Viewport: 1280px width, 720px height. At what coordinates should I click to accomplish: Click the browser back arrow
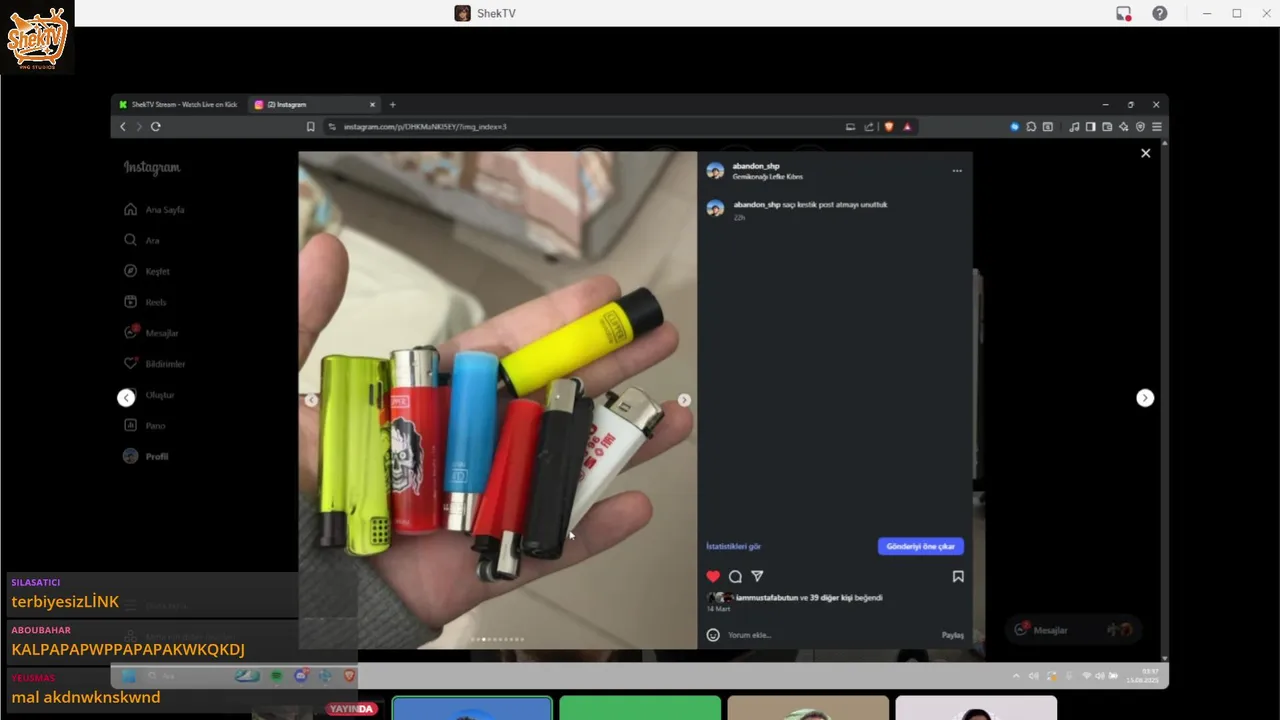click(x=123, y=127)
